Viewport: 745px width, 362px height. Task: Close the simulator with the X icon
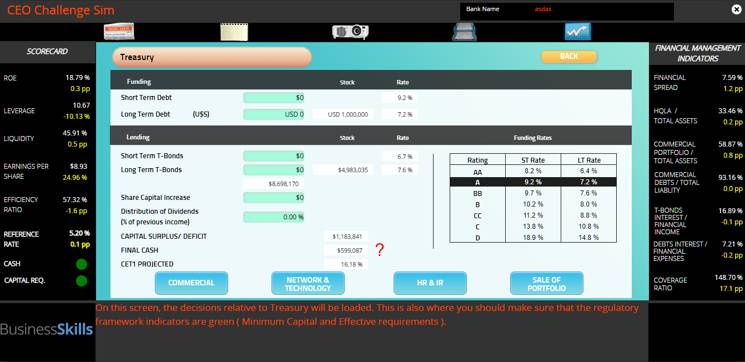click(736, 9)
